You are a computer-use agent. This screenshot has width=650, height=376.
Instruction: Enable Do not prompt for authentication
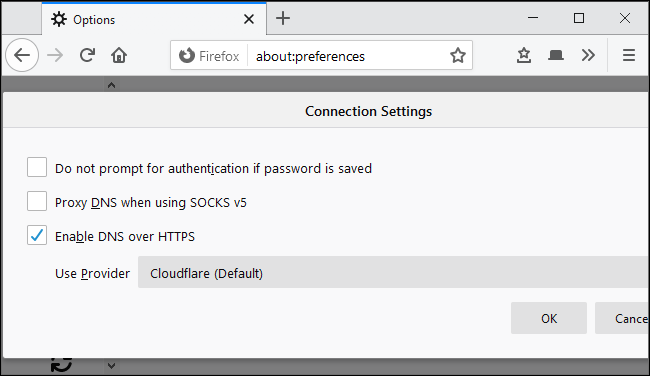tap(37, 167)
